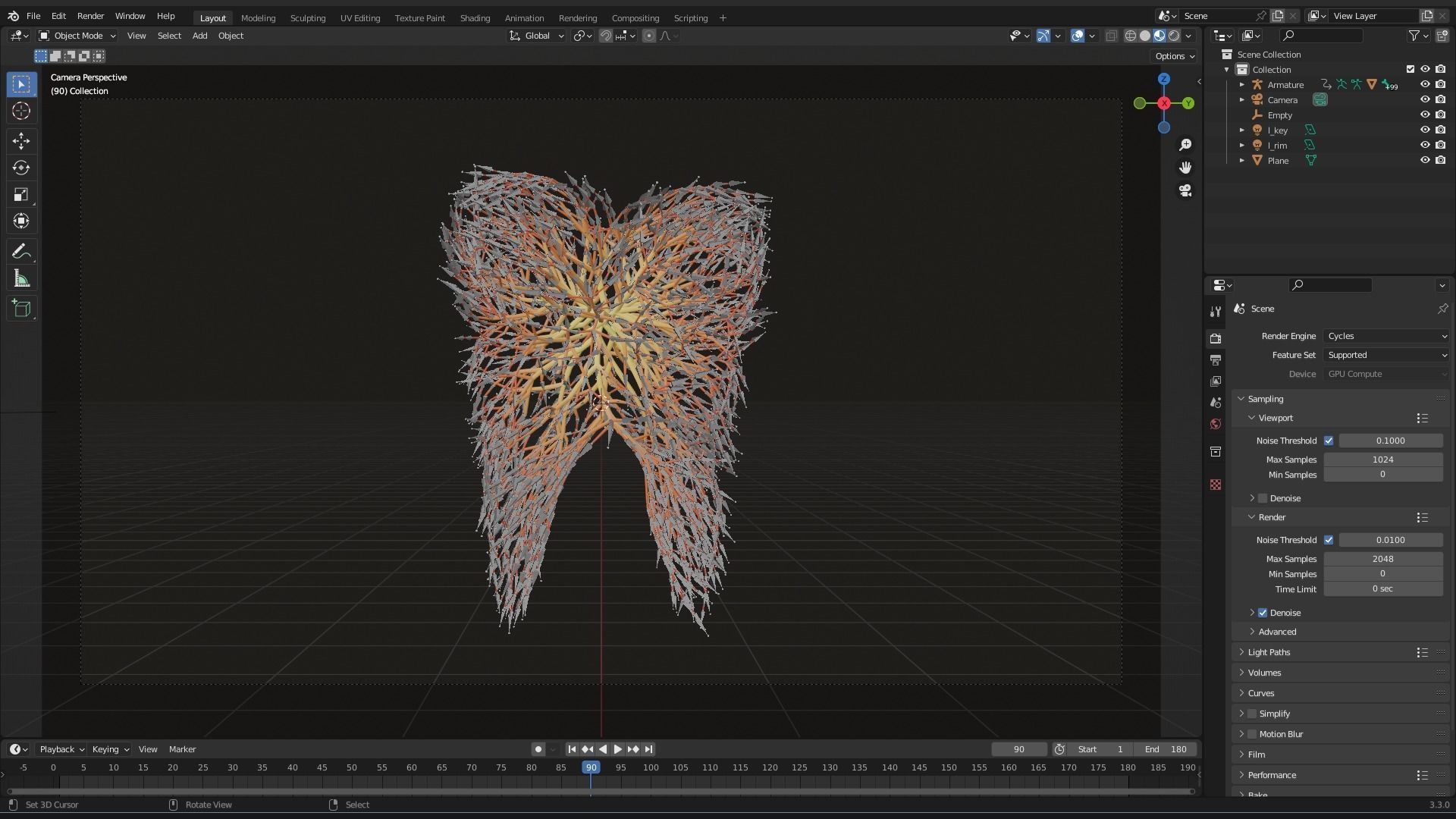
Task: Click the Viewport Max Samples field
Action: click(1383, 460)
